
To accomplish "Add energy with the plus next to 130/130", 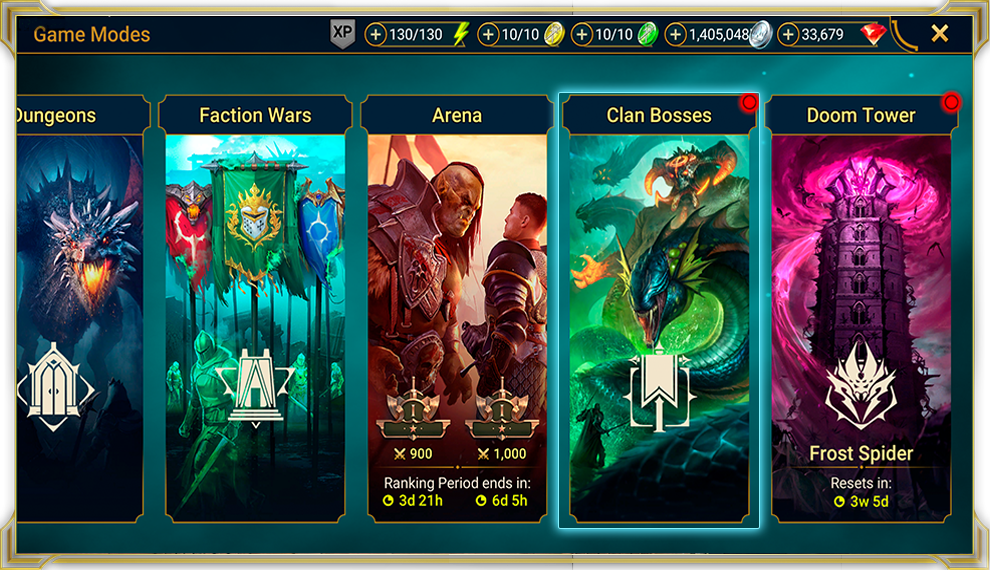I will [x=375, y=35].
